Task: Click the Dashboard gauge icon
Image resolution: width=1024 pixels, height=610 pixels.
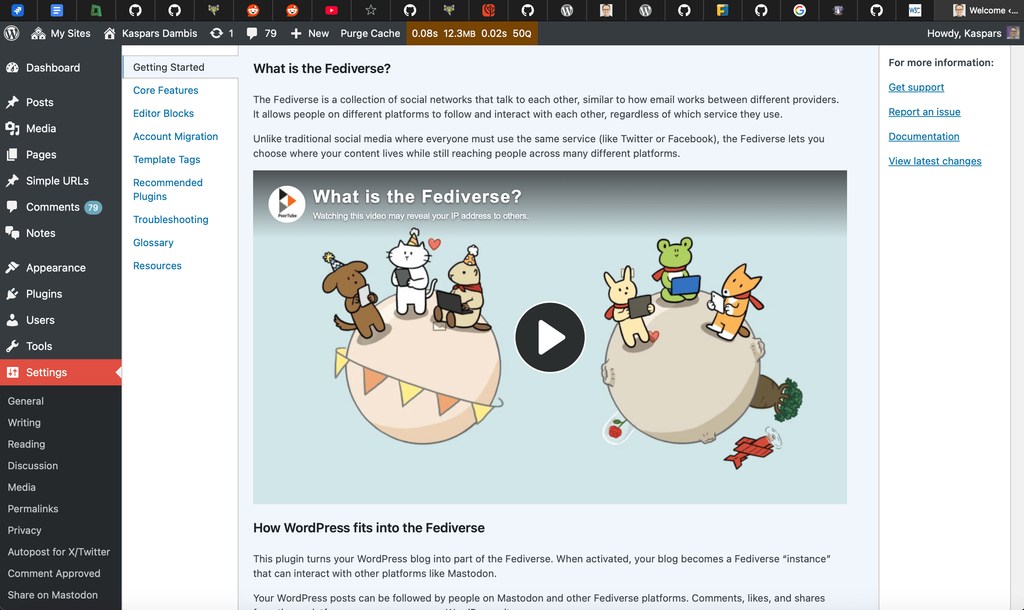Action: pyautogui.click(x=12, y=68)
